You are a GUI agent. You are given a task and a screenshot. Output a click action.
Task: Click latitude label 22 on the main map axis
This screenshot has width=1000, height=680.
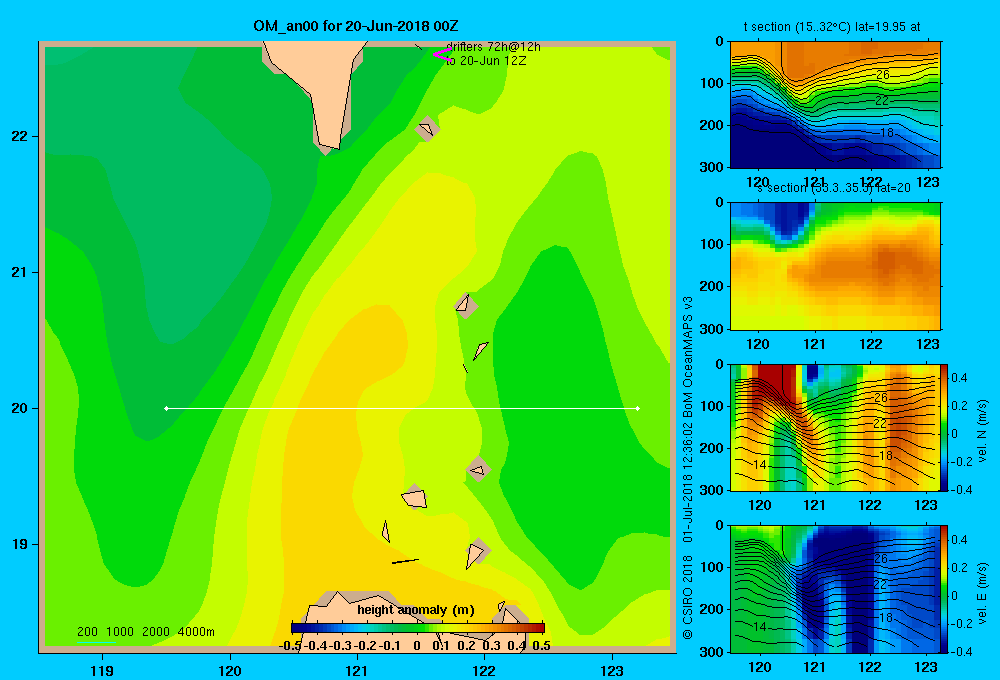click(19, 137)
